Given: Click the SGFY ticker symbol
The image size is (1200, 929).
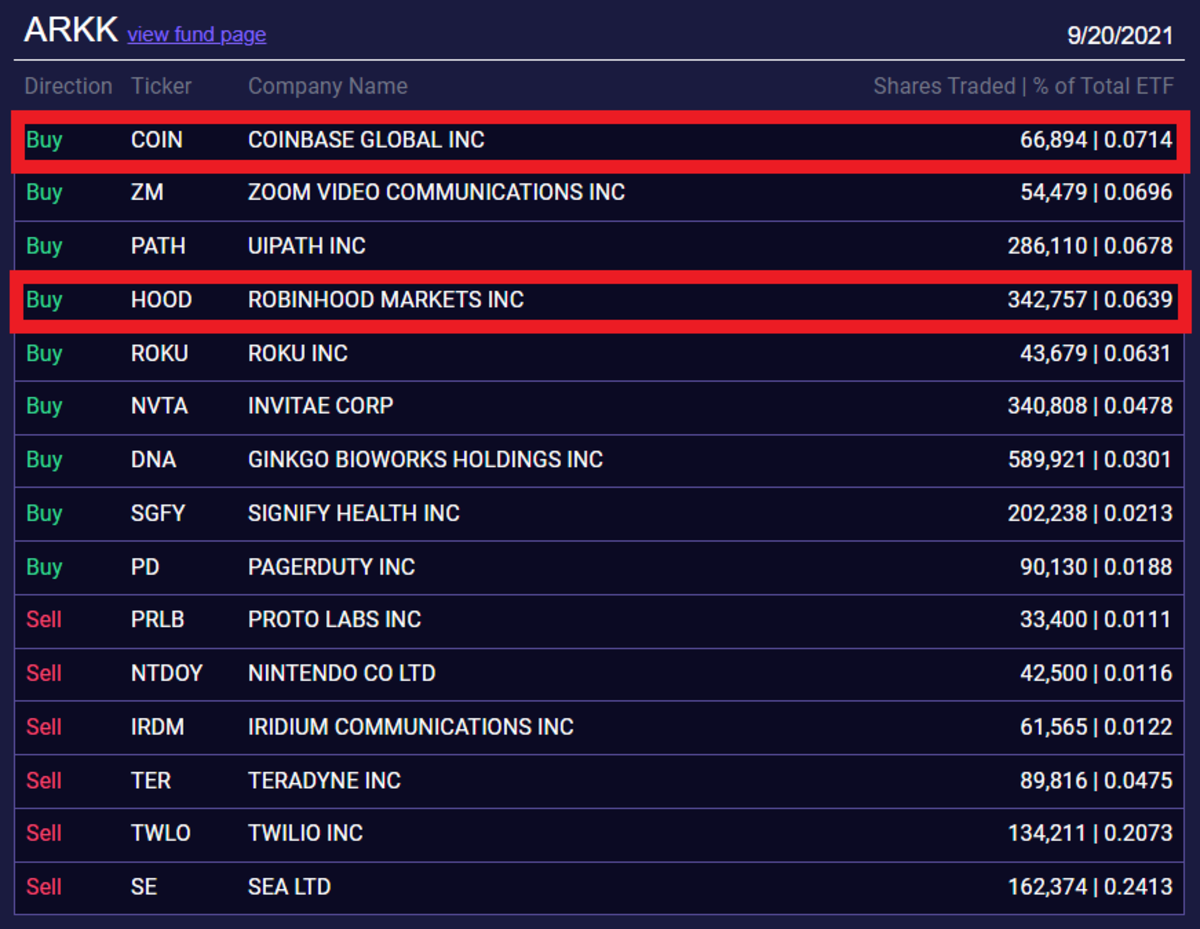Looking at the screenshot, I should pos(158,513).
